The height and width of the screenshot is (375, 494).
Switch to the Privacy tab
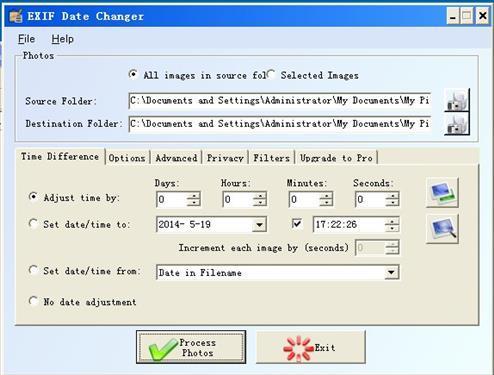(225, 158)
